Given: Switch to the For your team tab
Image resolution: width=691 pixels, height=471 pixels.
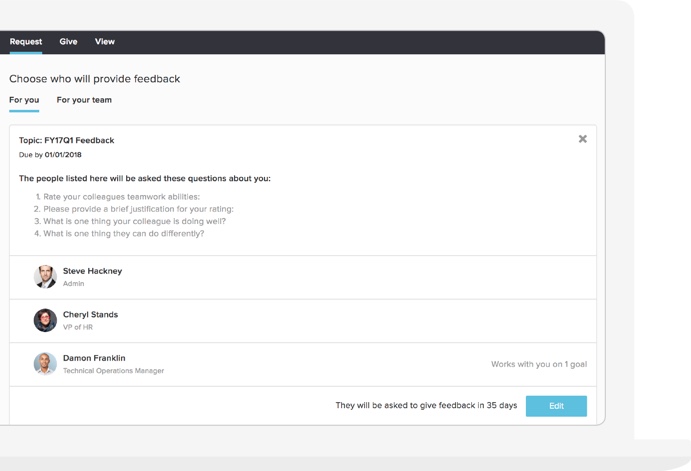Looking at the screenshot, I should (84, 100).
